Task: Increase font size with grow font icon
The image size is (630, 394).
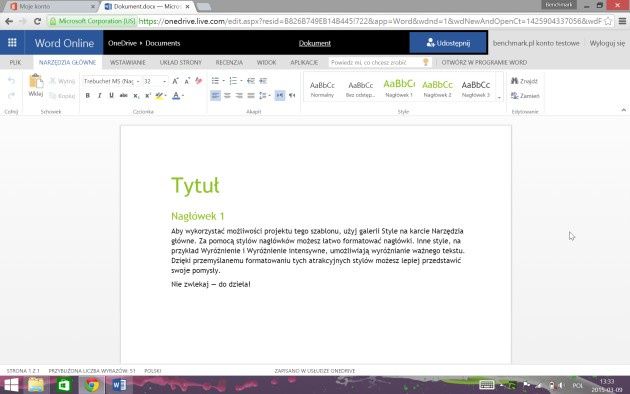Action: pos(175,81)
